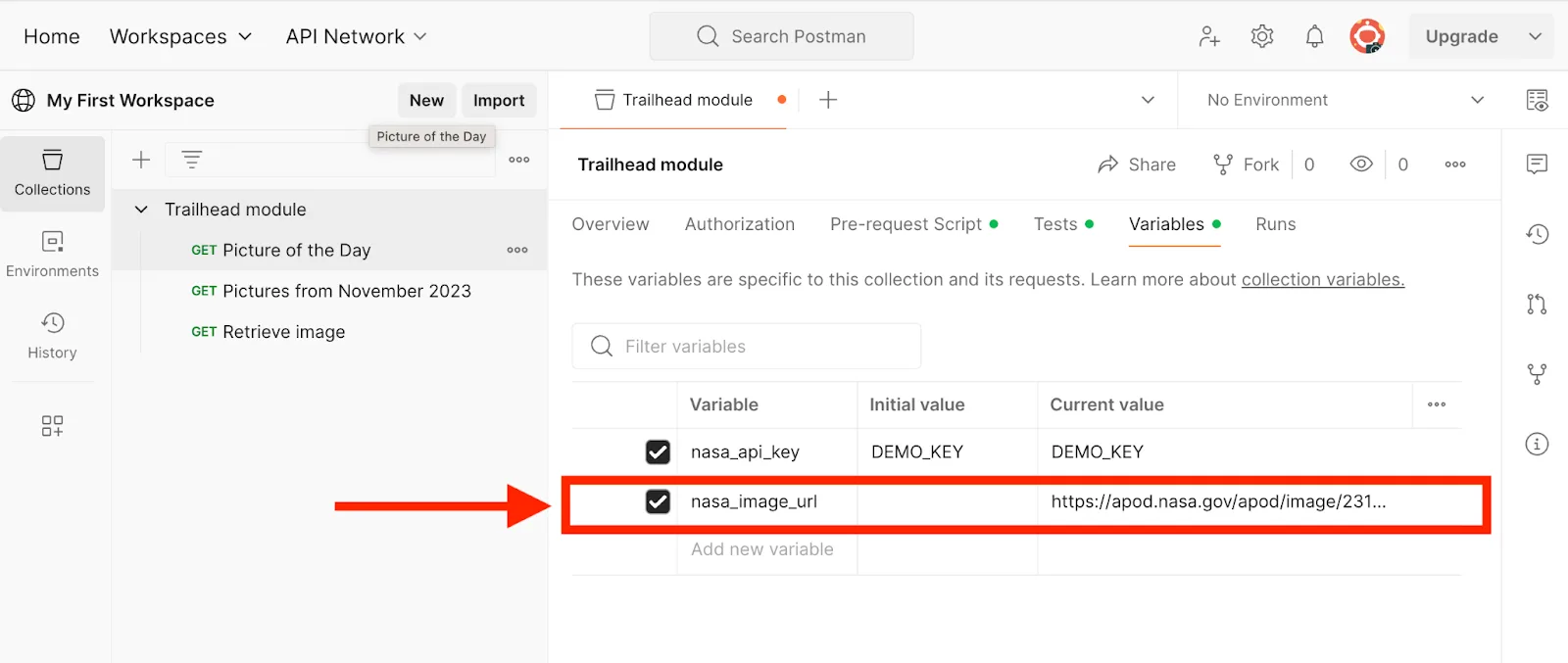Screen dimensions: 1568x663
Task: Switch to the Tests tab
Action: (1063, 224)
